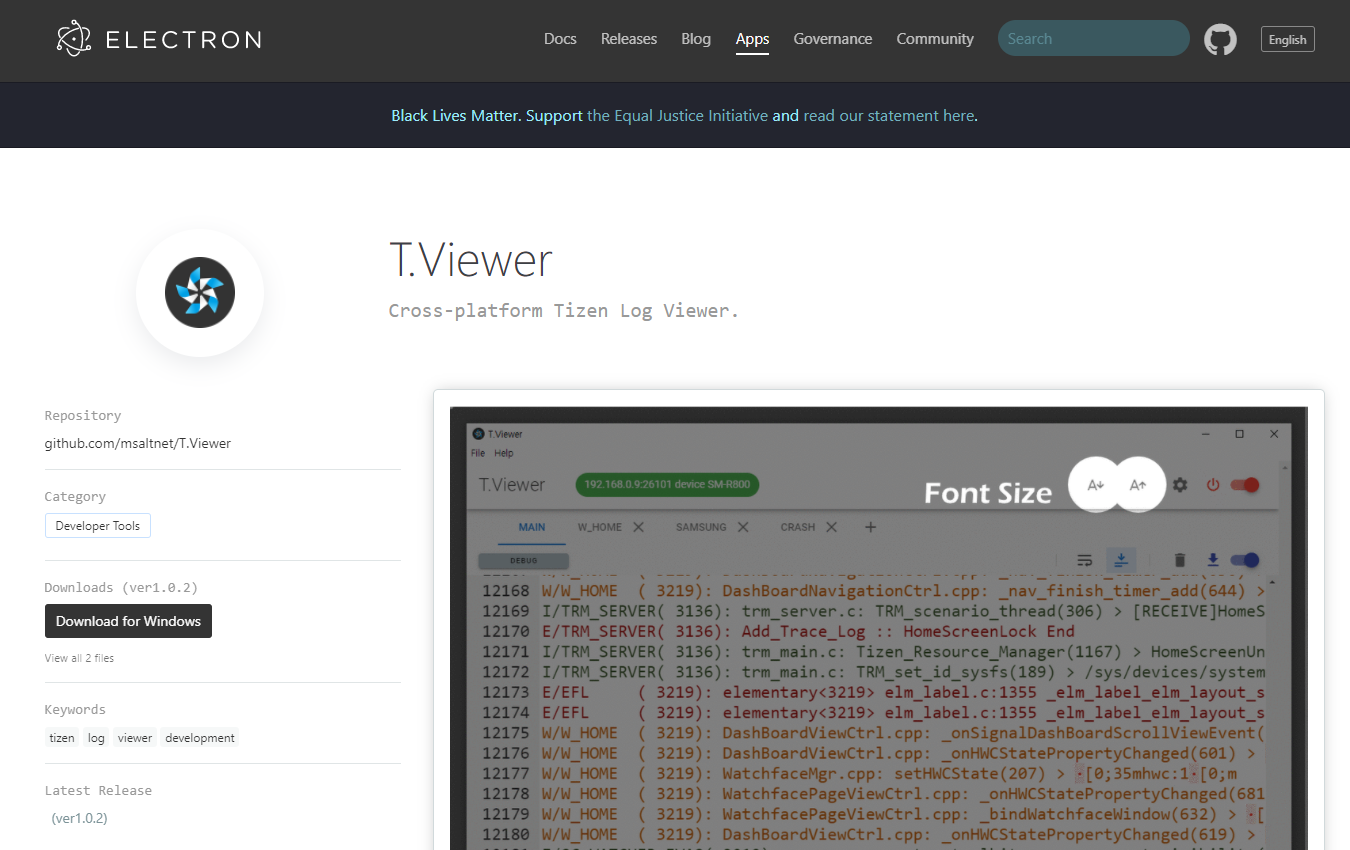
Task: Open the Blog nav item
Action: [696, 39]
